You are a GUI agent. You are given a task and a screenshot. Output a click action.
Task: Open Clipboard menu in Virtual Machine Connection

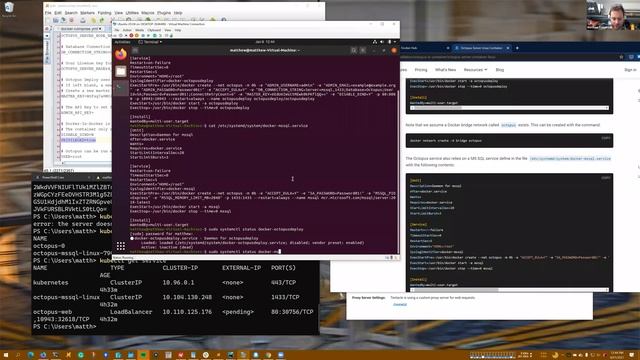tap(154, 30)
